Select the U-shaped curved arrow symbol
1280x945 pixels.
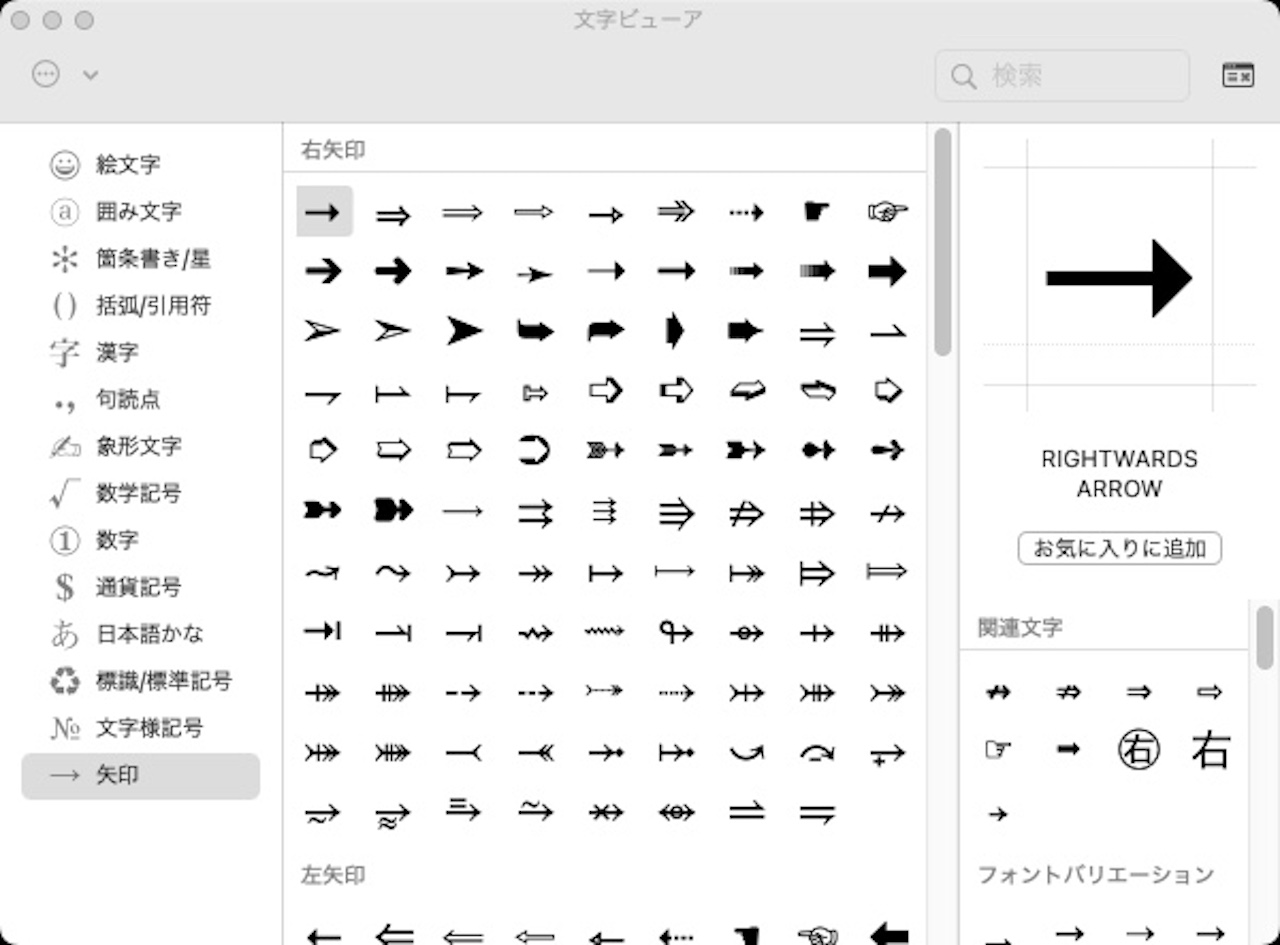pos(534,451)
